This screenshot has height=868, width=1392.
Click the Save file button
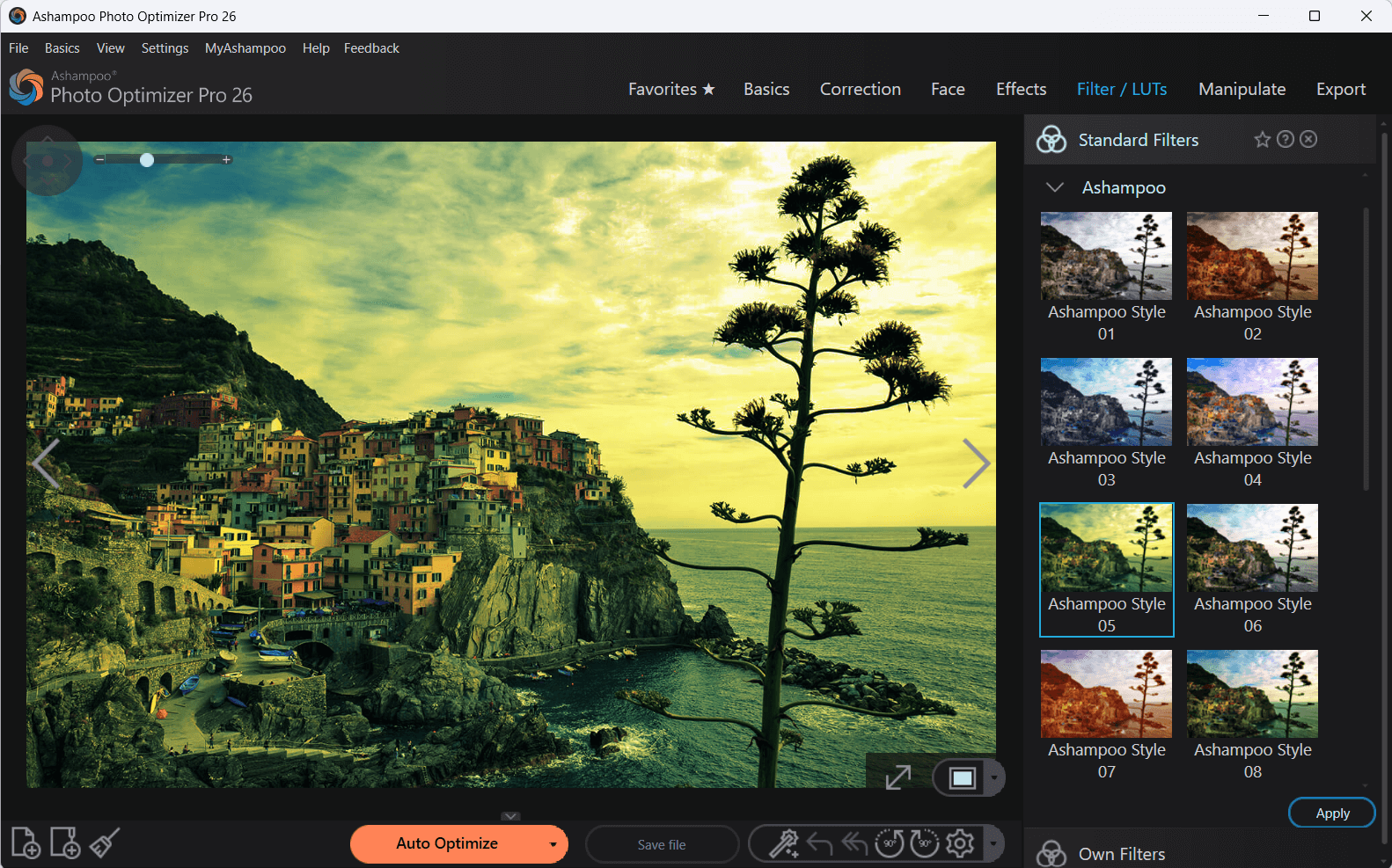tap(662, 844)
